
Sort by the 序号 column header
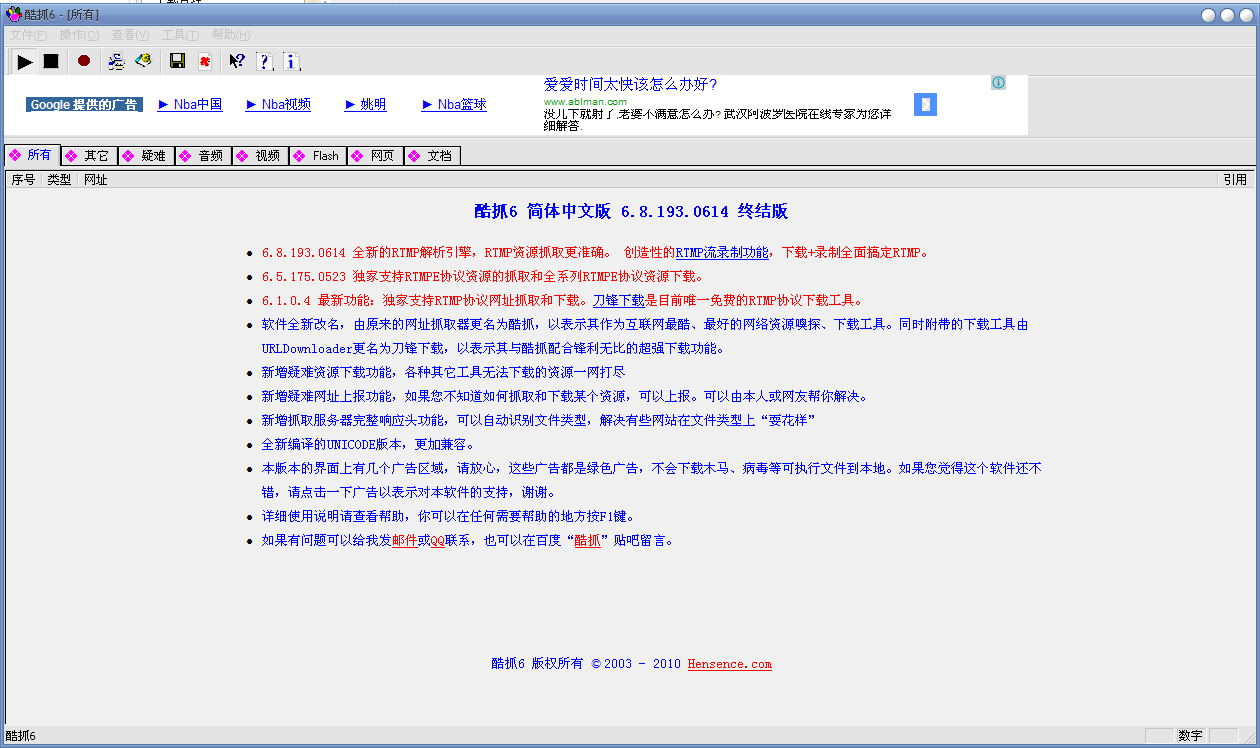(24, 180)
